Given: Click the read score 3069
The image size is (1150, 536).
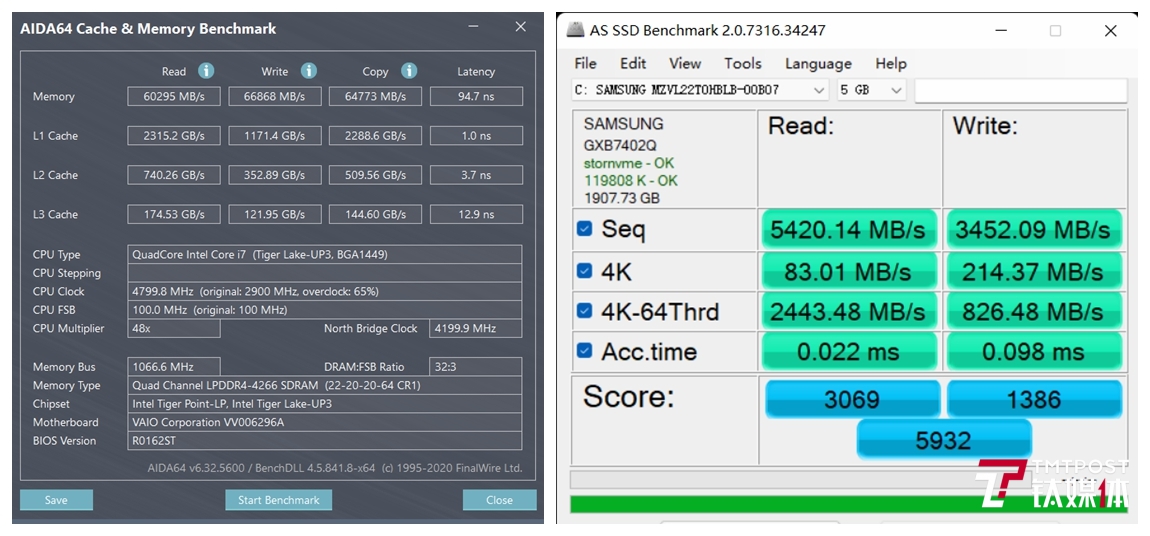Looking at the screenshot, I should [x=852, y=400].
